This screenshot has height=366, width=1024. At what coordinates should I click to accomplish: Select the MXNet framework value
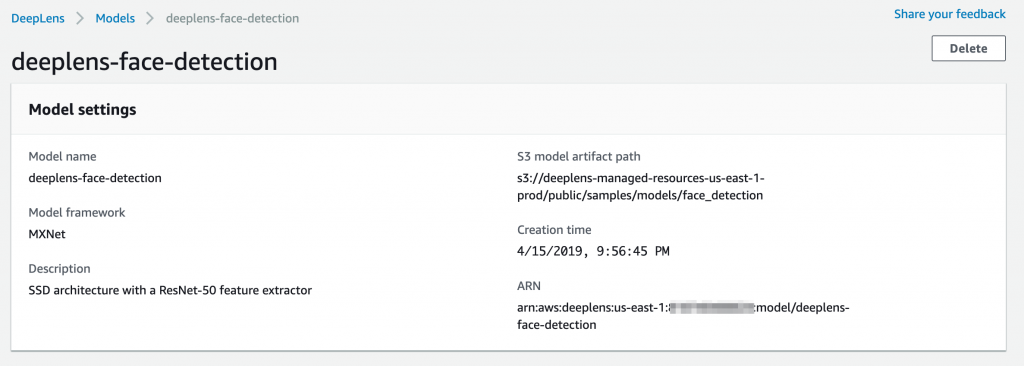point(47,233)
